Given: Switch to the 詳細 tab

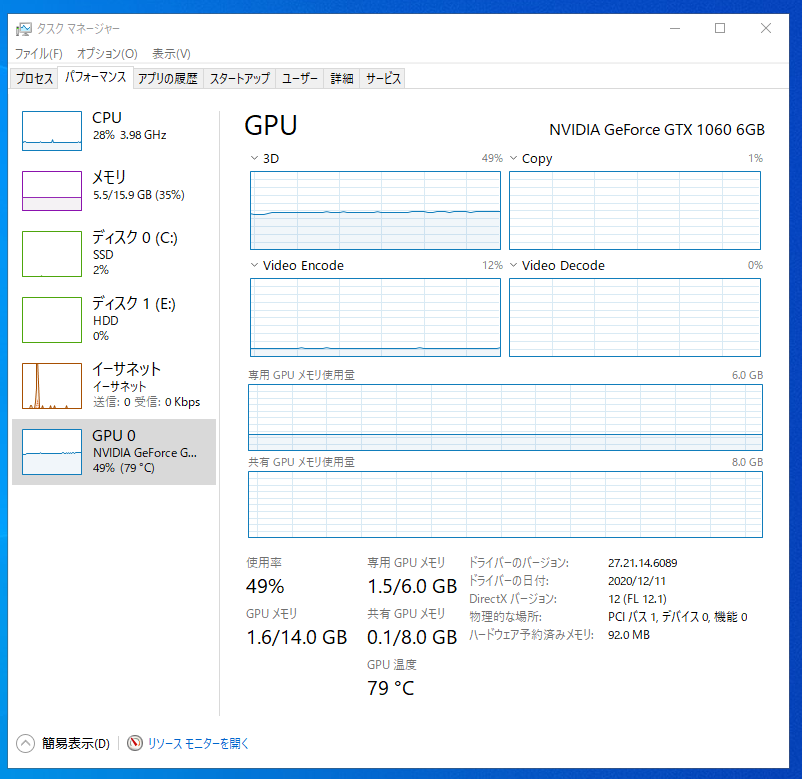Looking at the screenshot, I should (x=342, y=78).
